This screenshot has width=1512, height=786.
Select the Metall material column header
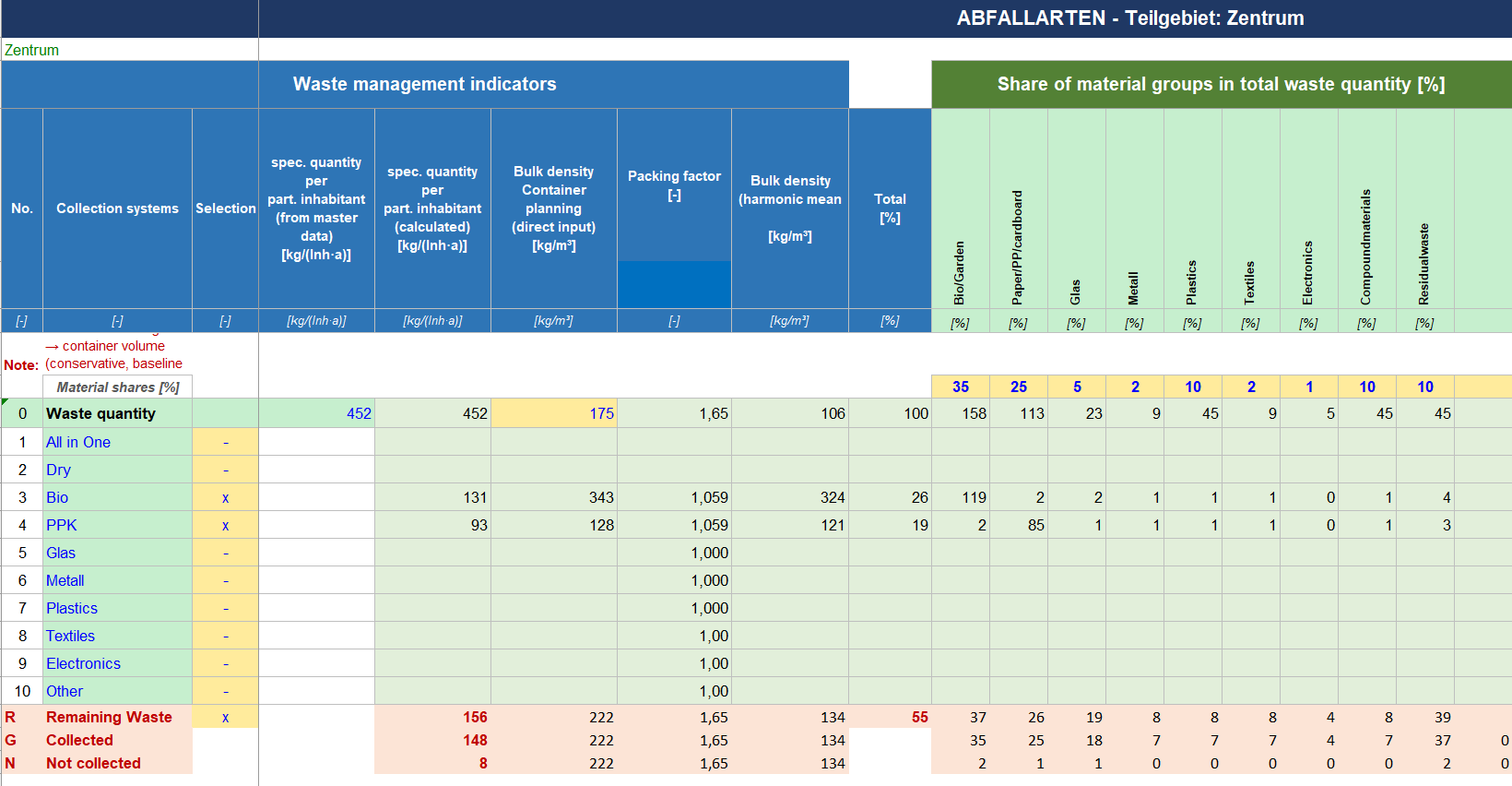(1135, 208)
